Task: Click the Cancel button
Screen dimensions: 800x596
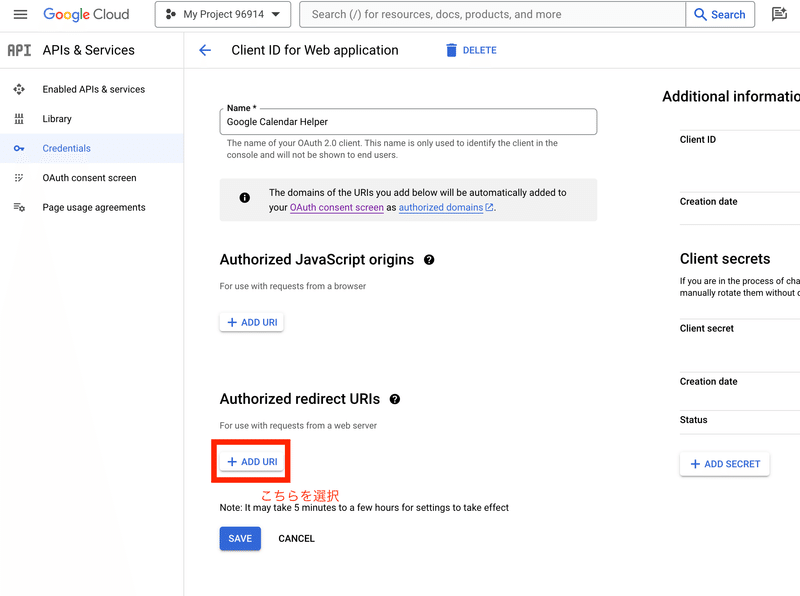Action: 296,539
